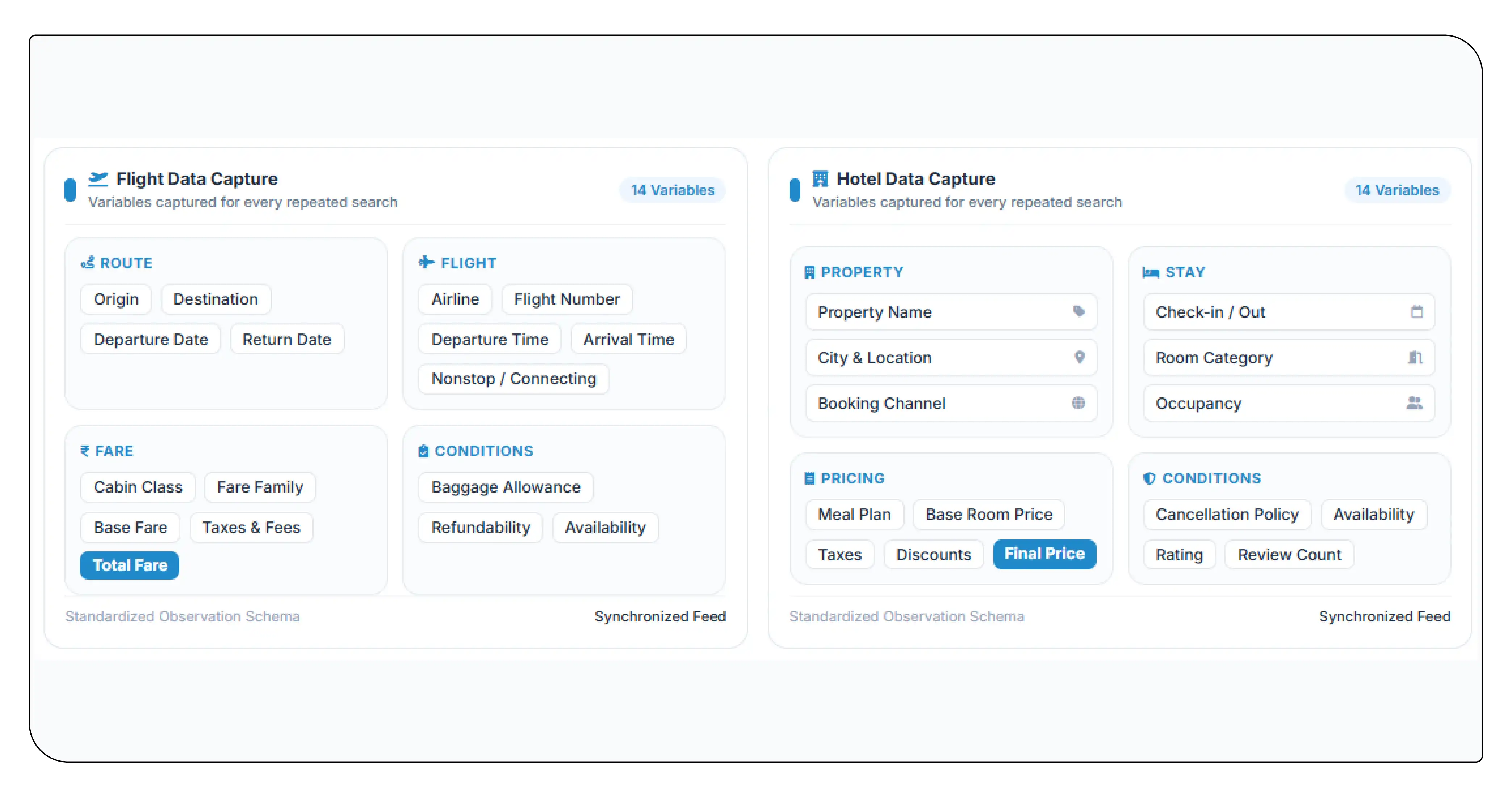Viewport: 1512px width, 797px height.
Task: Click Standardized Observation Schema in the Hotel panel
Action: pyautogui.click(x=907, y=616)
